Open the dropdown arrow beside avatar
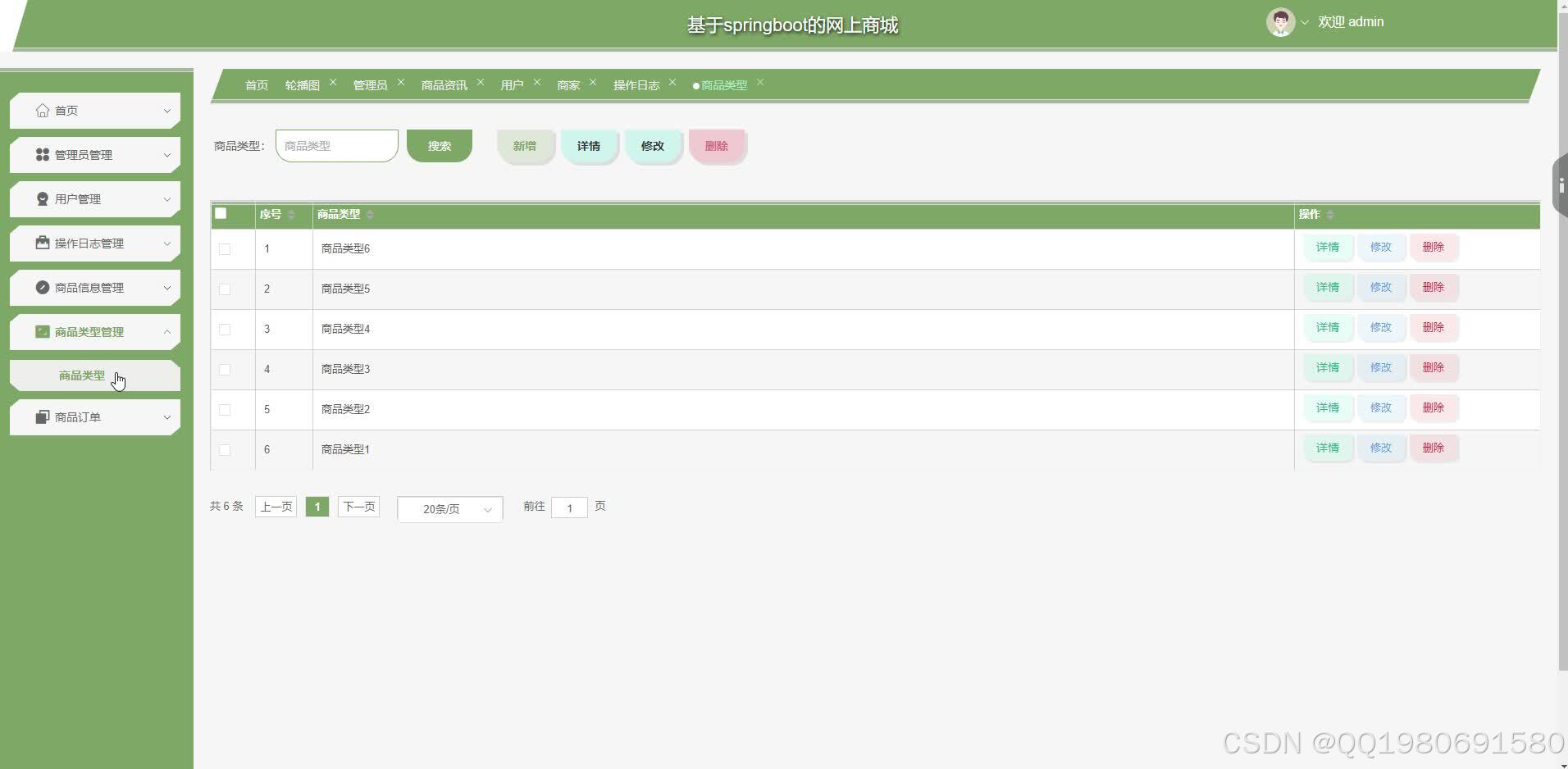The image size is (1568, 769). [1305, 23]
